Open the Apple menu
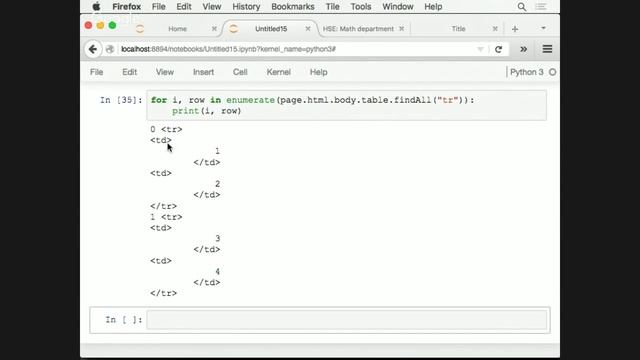The width and height of the screenshot is (640, 360). [x=96, y=7]
